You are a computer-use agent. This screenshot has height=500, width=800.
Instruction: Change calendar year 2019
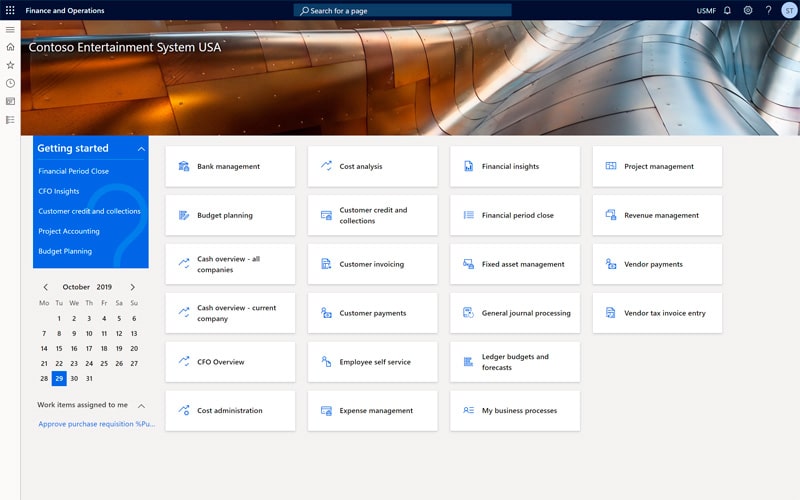point(104,287)
